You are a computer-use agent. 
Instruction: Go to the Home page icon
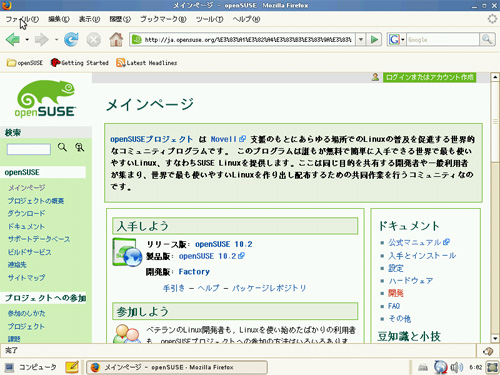pyautogui.click(x=116, y=40)
